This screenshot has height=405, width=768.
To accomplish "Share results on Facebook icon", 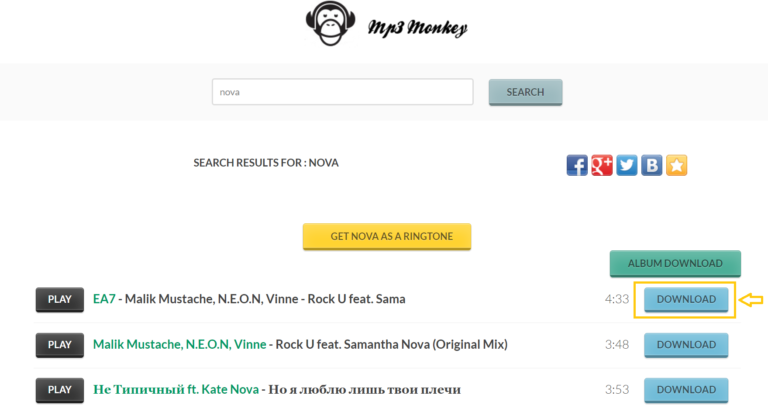I will pos(577,166).
